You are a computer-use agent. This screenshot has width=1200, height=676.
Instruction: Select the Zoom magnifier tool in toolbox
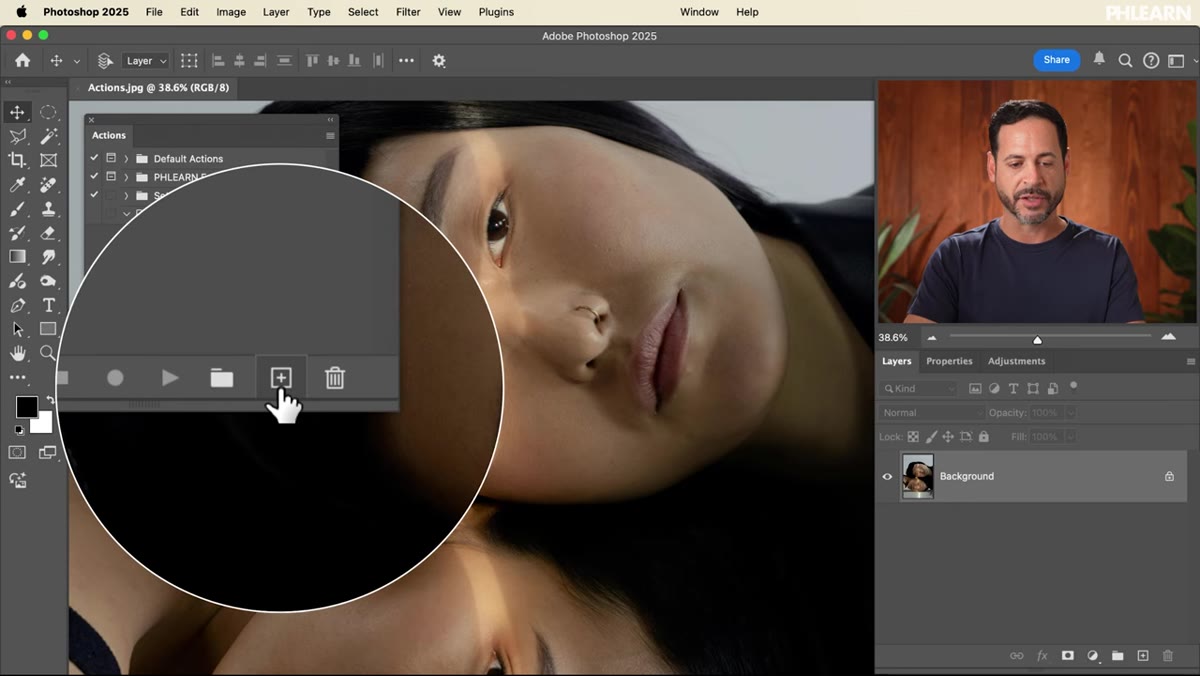48,353
